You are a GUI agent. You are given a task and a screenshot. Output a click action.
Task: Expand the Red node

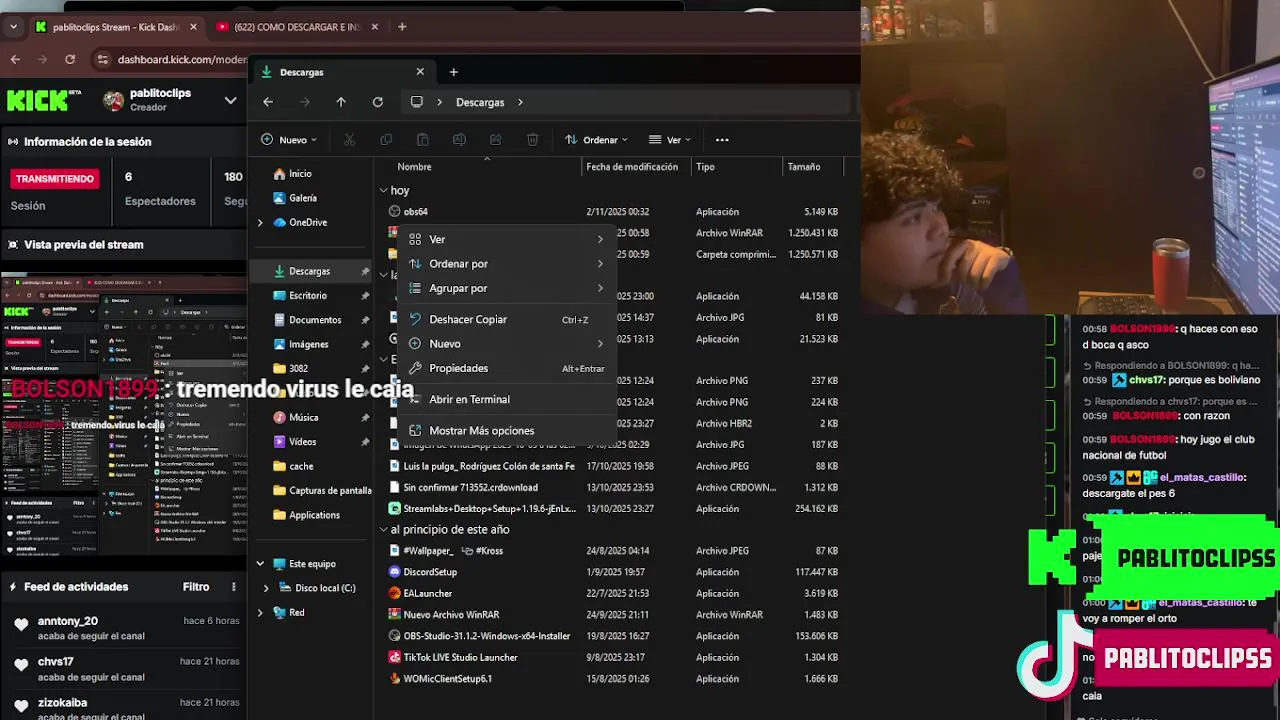[x=260, y=612]
